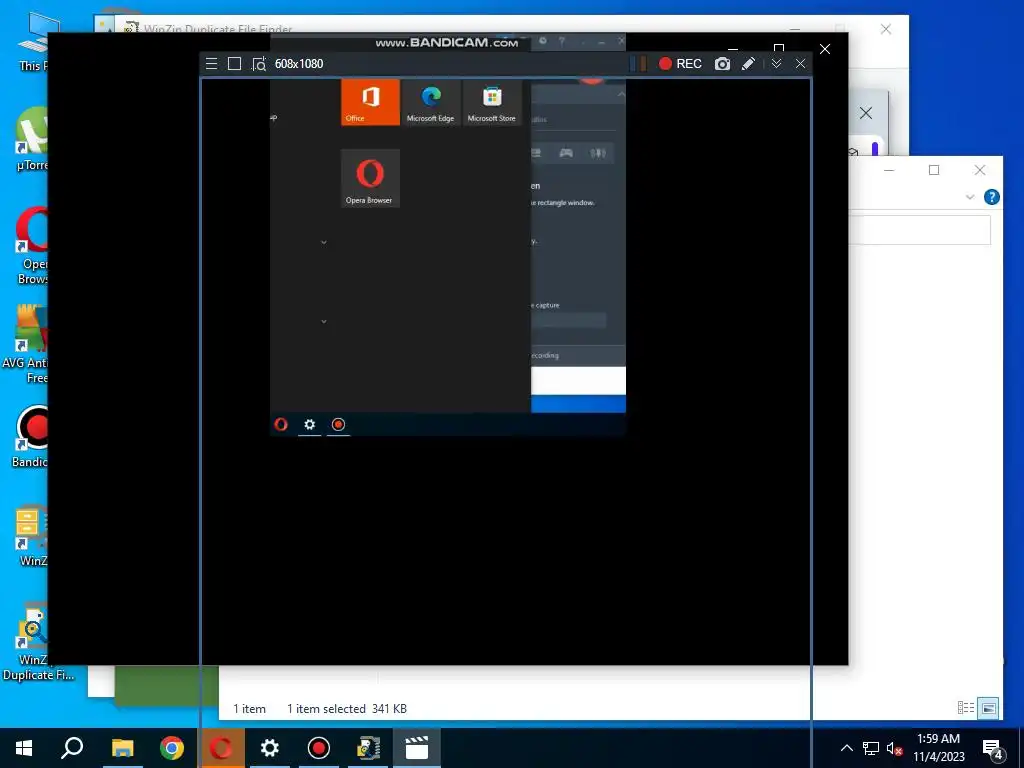Close the Bandicam recording rectangle bar
Image resolution: width=1024 pixels, height=768 pixels.
801,63
